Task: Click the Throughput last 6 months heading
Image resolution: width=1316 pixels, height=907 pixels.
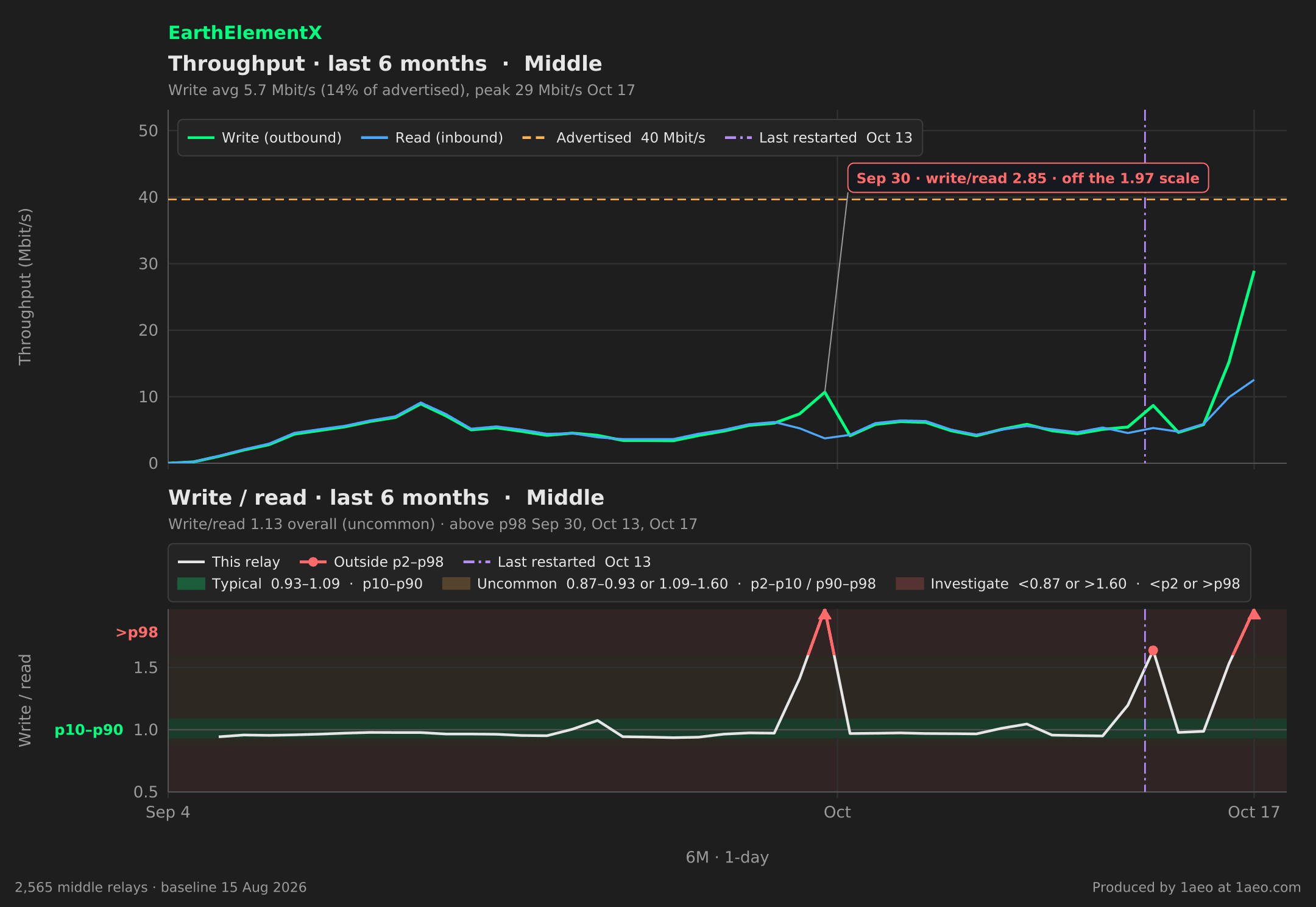Action: (385, 64)
